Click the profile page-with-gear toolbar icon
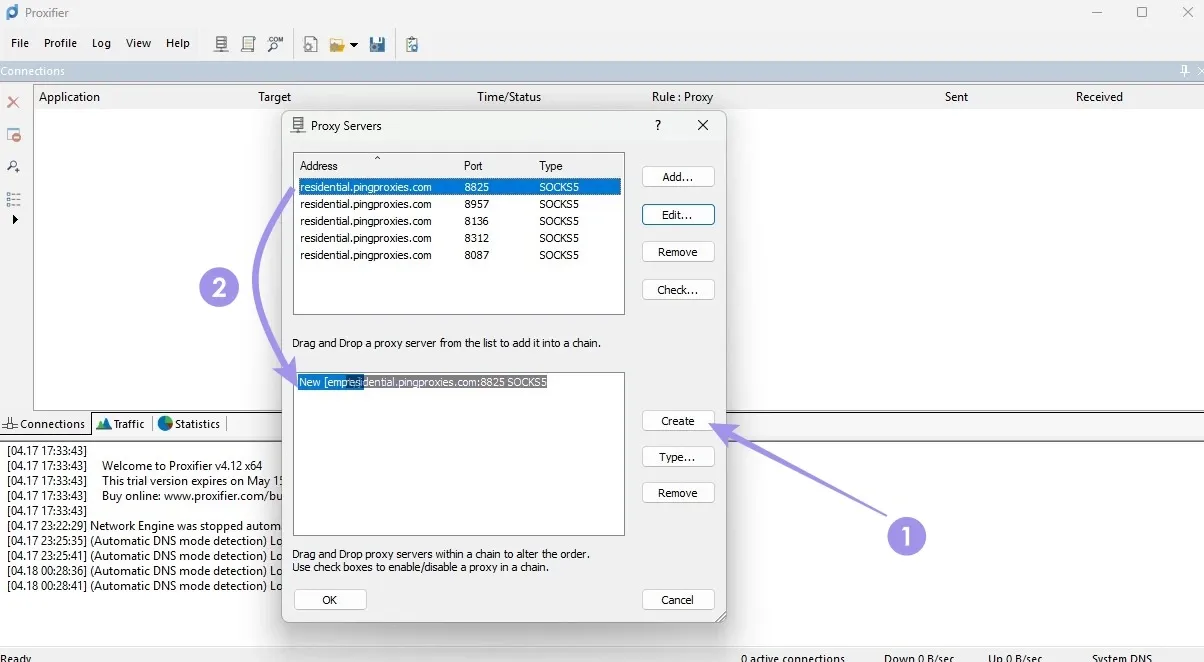1204x662 pixels. pyautogui.click(x=311, y=44)
